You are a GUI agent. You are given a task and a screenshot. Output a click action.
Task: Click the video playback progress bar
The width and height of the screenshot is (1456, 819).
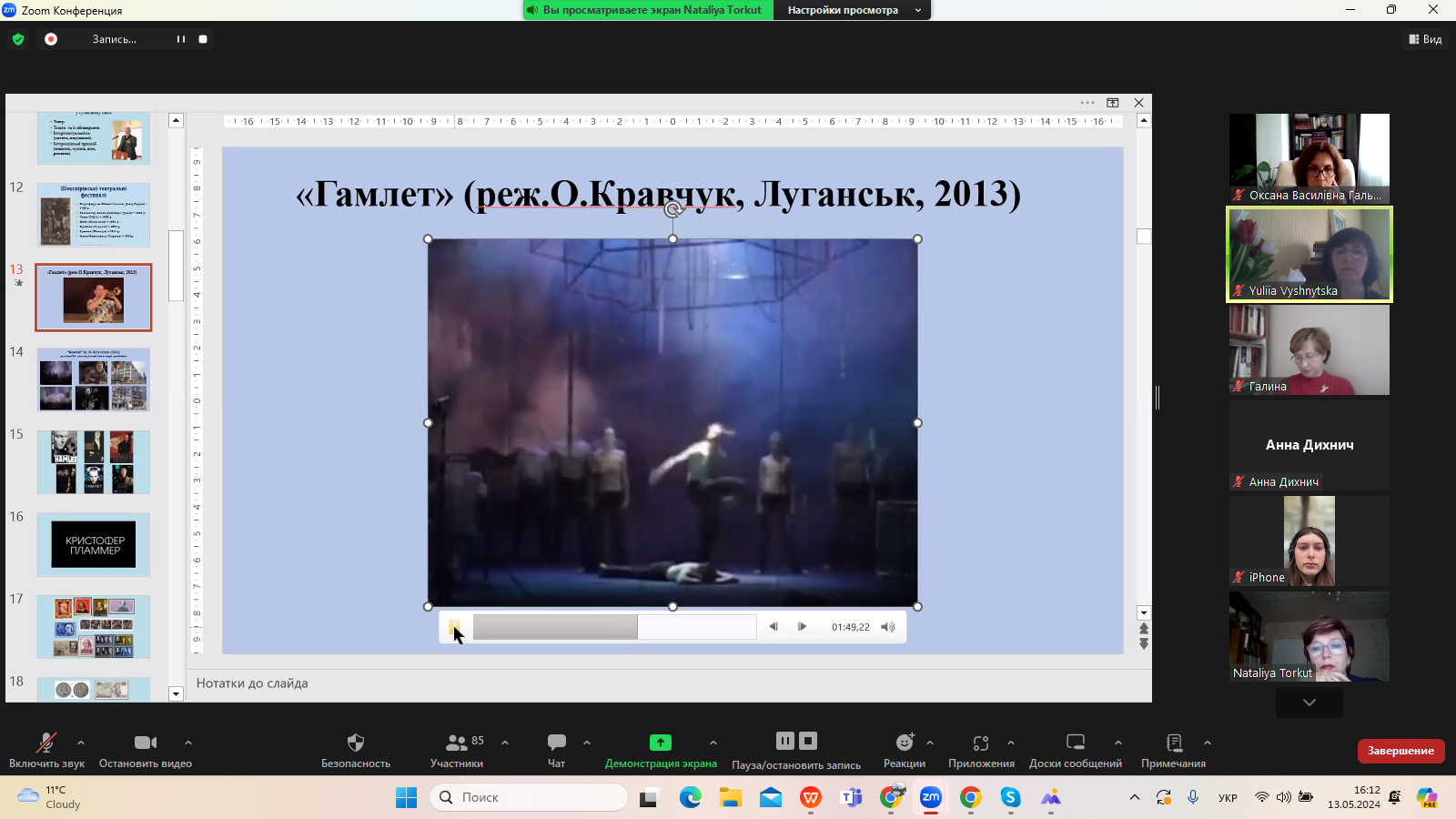pyautogui.click(x=614, y=627)
